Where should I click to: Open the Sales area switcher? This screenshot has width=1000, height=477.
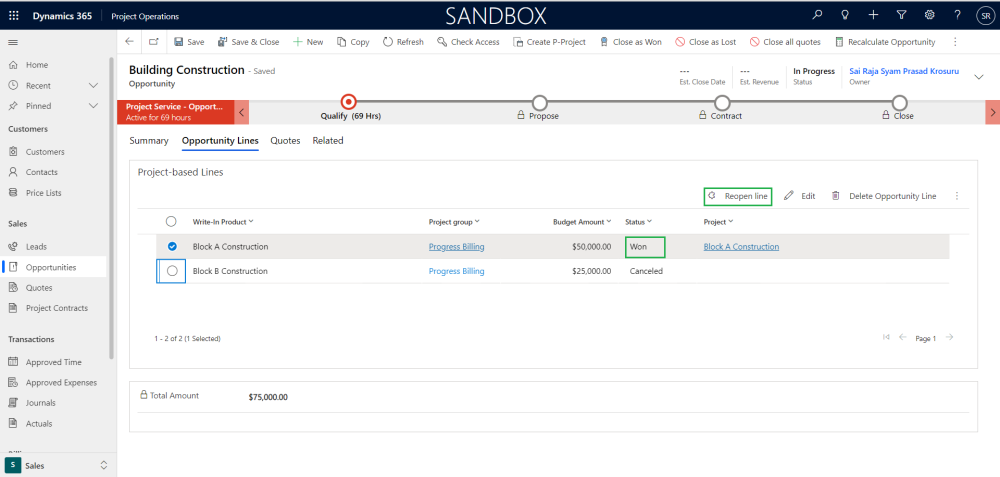click(57, 466)
